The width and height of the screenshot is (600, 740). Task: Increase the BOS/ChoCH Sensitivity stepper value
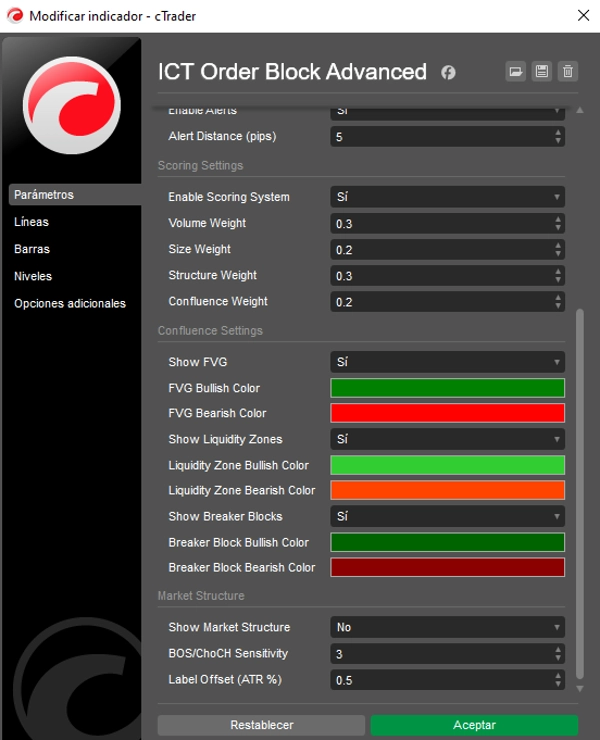point(558,649)
